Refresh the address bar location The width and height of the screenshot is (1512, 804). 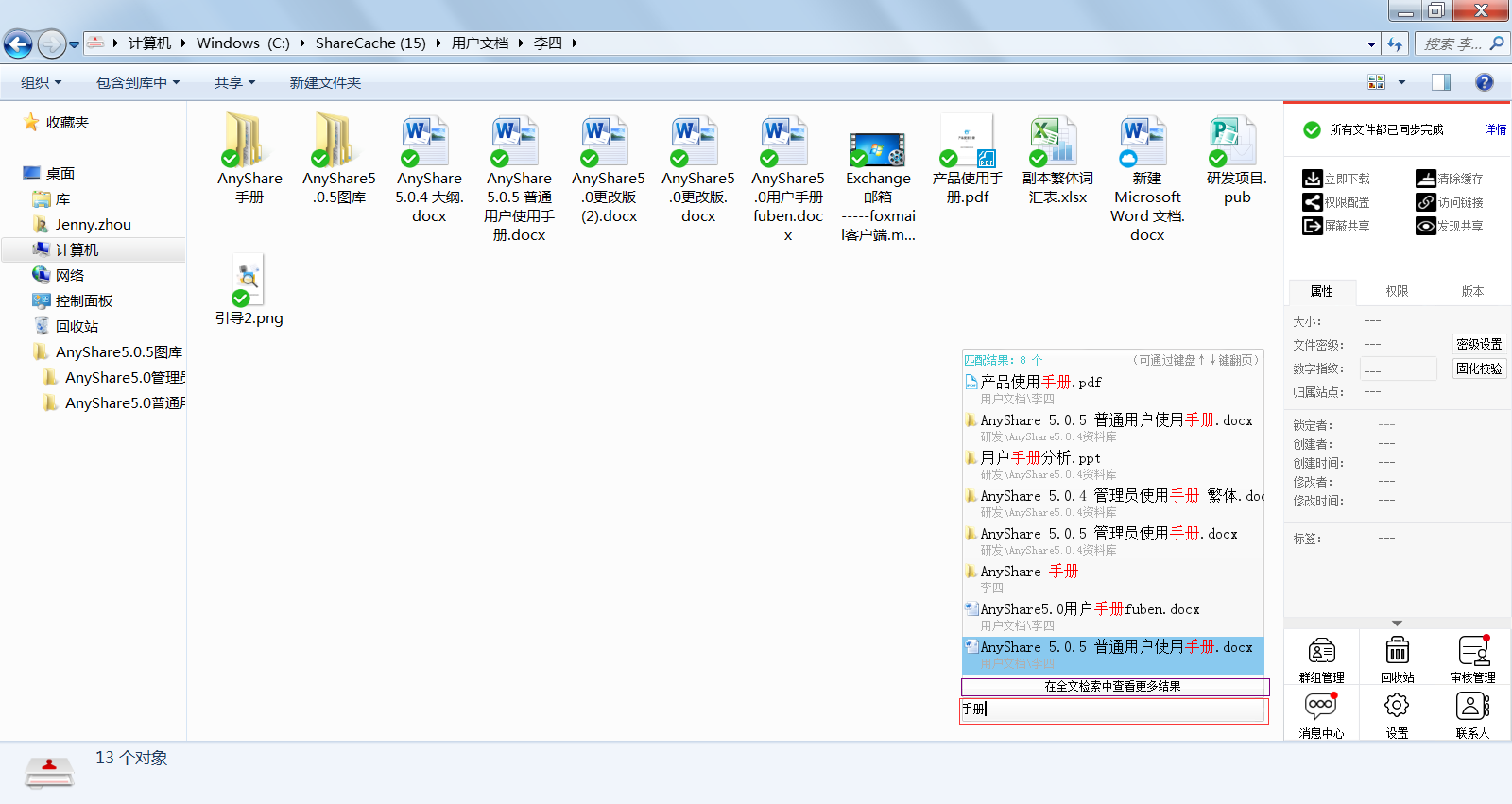(x=1395, y=43)
